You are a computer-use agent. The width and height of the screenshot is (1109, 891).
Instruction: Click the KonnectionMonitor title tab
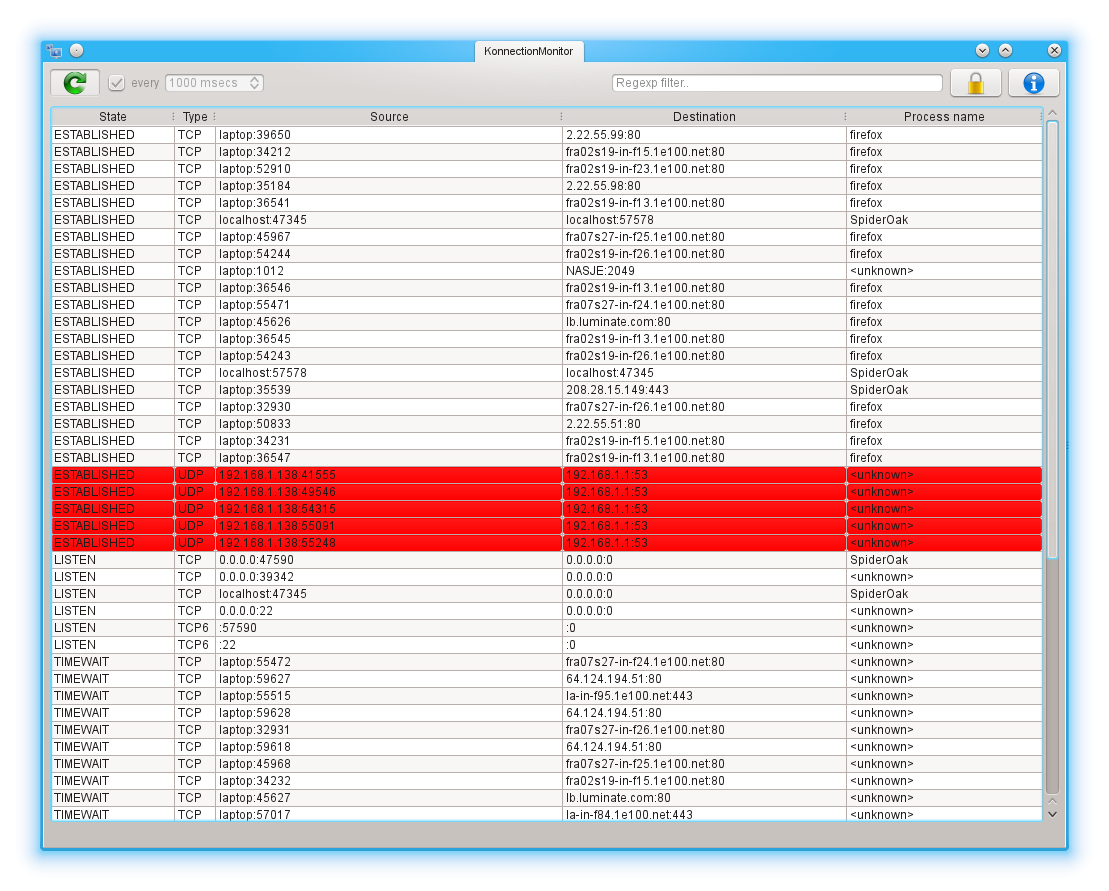point(528,51)
